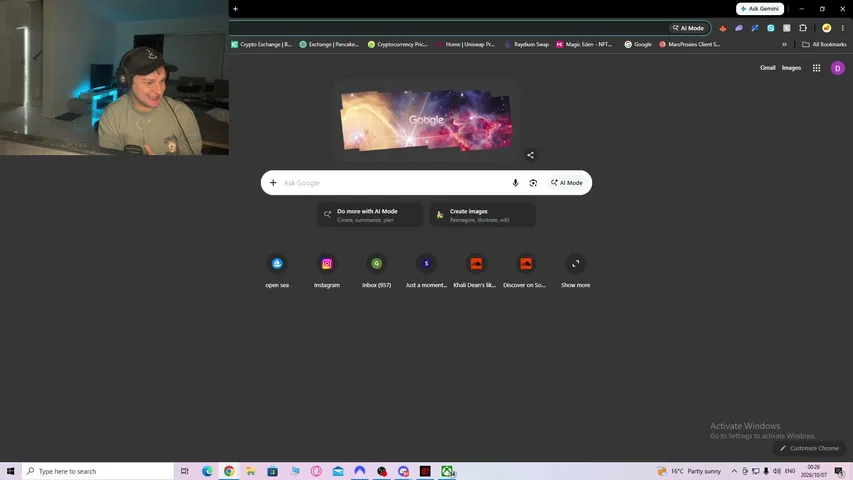
Task: Open the Khali Dean's likes shortcut
Action: 475,271
